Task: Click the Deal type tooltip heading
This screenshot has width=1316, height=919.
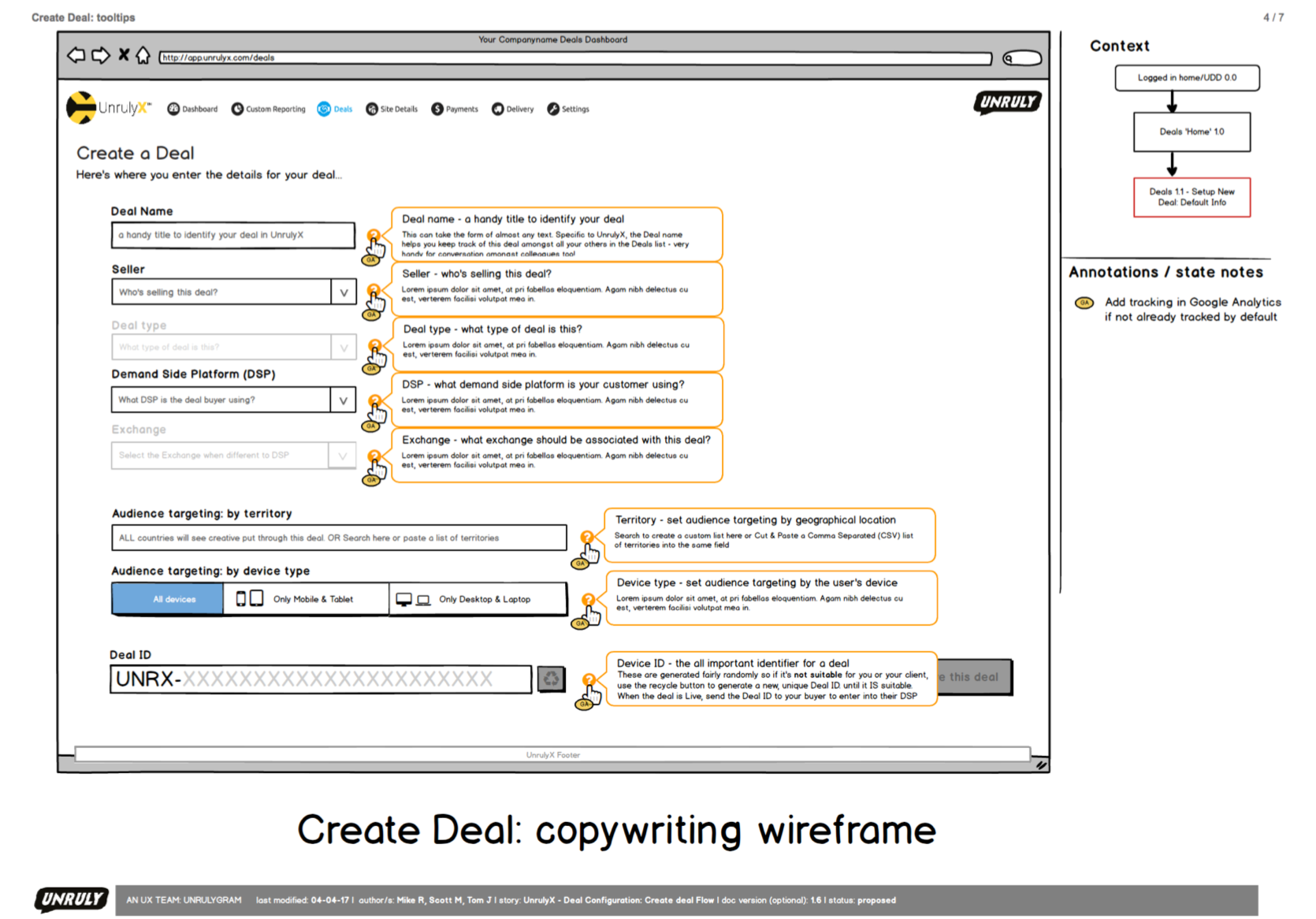Action: tap(493, 329)
